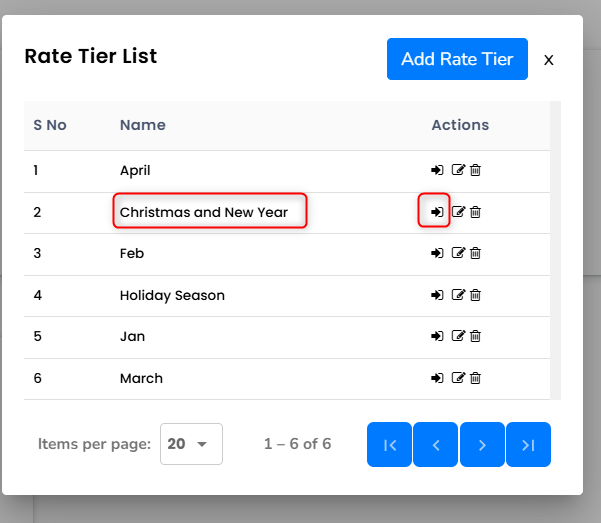Edit the Christmas and New Year tier
Viewport: 601px width, 523px height.
459,212
